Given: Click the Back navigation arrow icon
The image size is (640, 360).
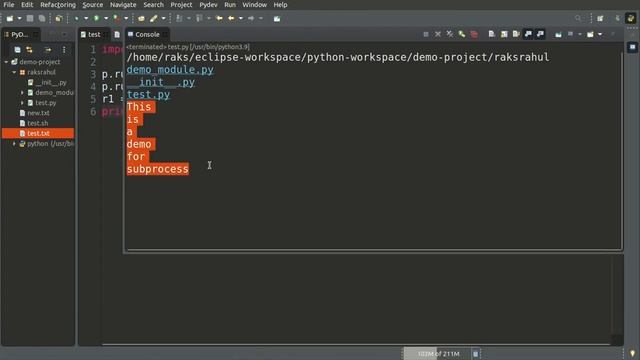Looking at the screenshot, I should [231, 18].
